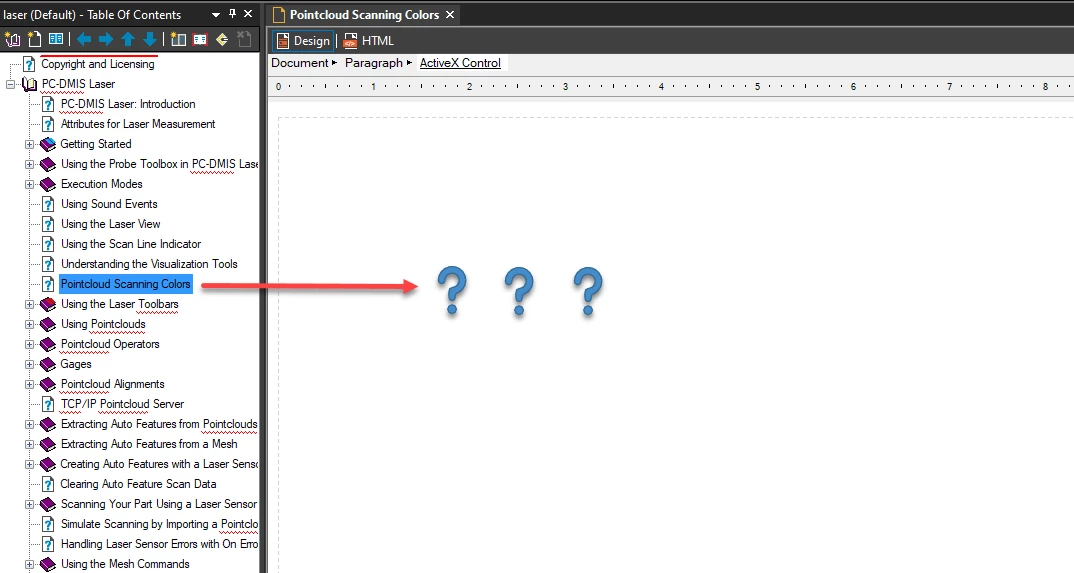This screenshot has width=1074, height=573.
Task: Open Simulate Scanning by Importing a Pointcloud
Action: pos(159,524)
